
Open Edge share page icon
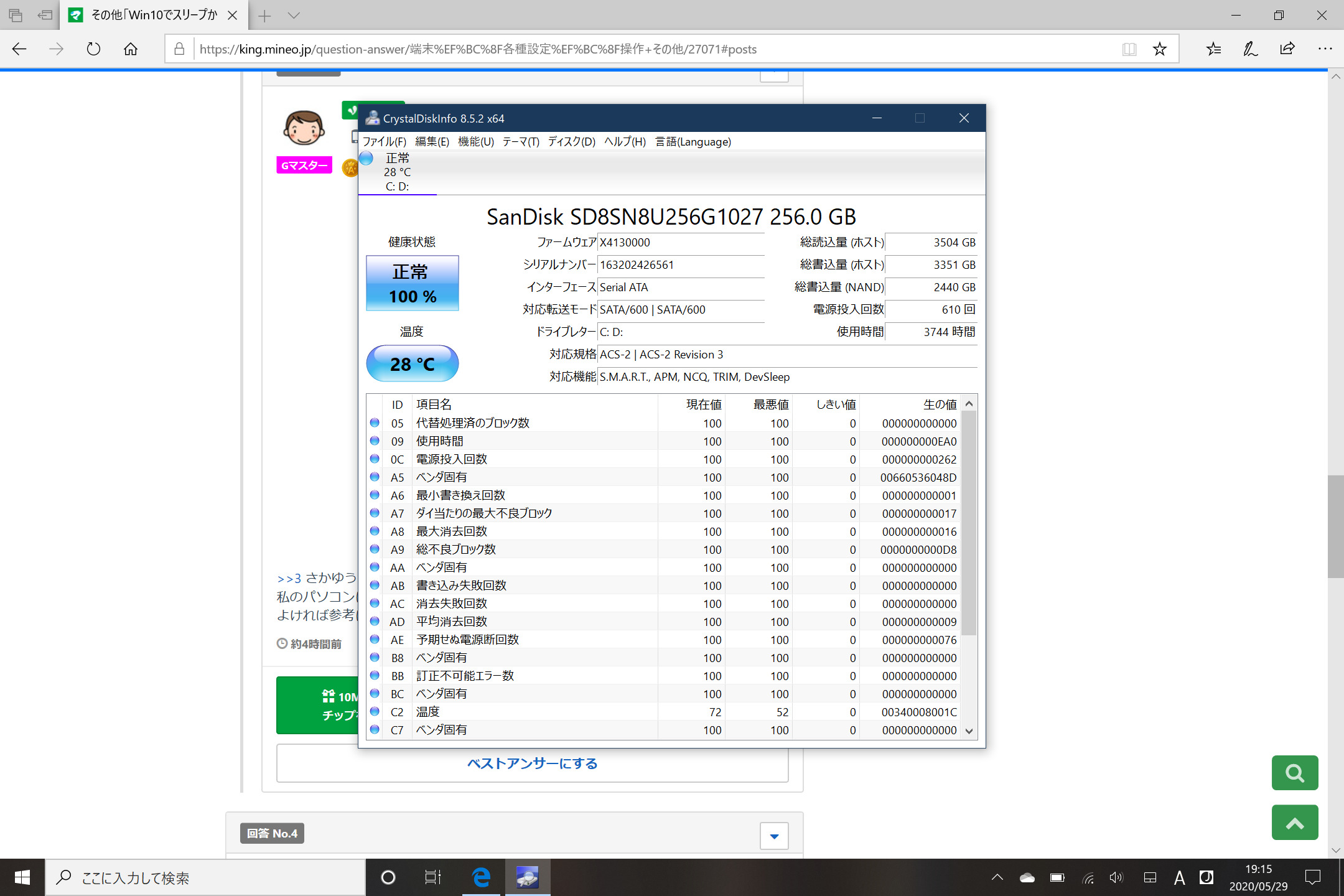click(x=1287, y=49)
